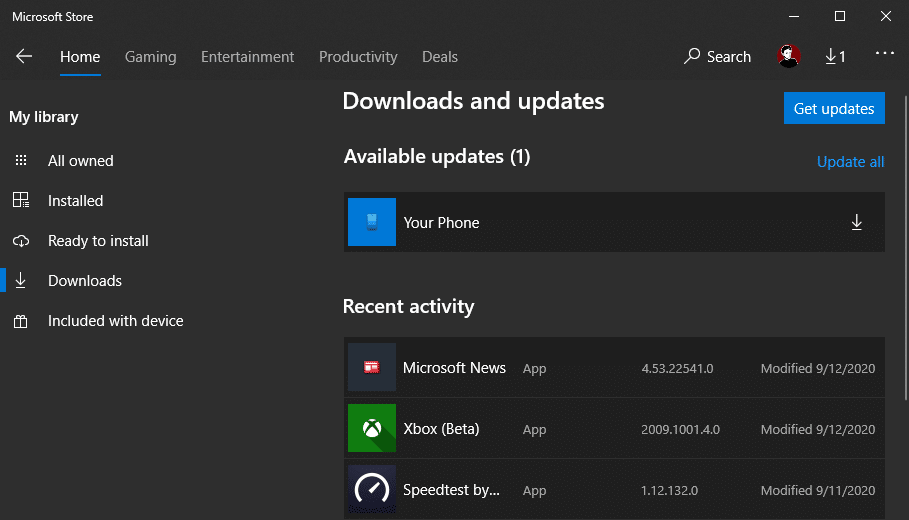
Task: Click Modified 9/11/2020 for Speedtest
Action: (817, 490)
